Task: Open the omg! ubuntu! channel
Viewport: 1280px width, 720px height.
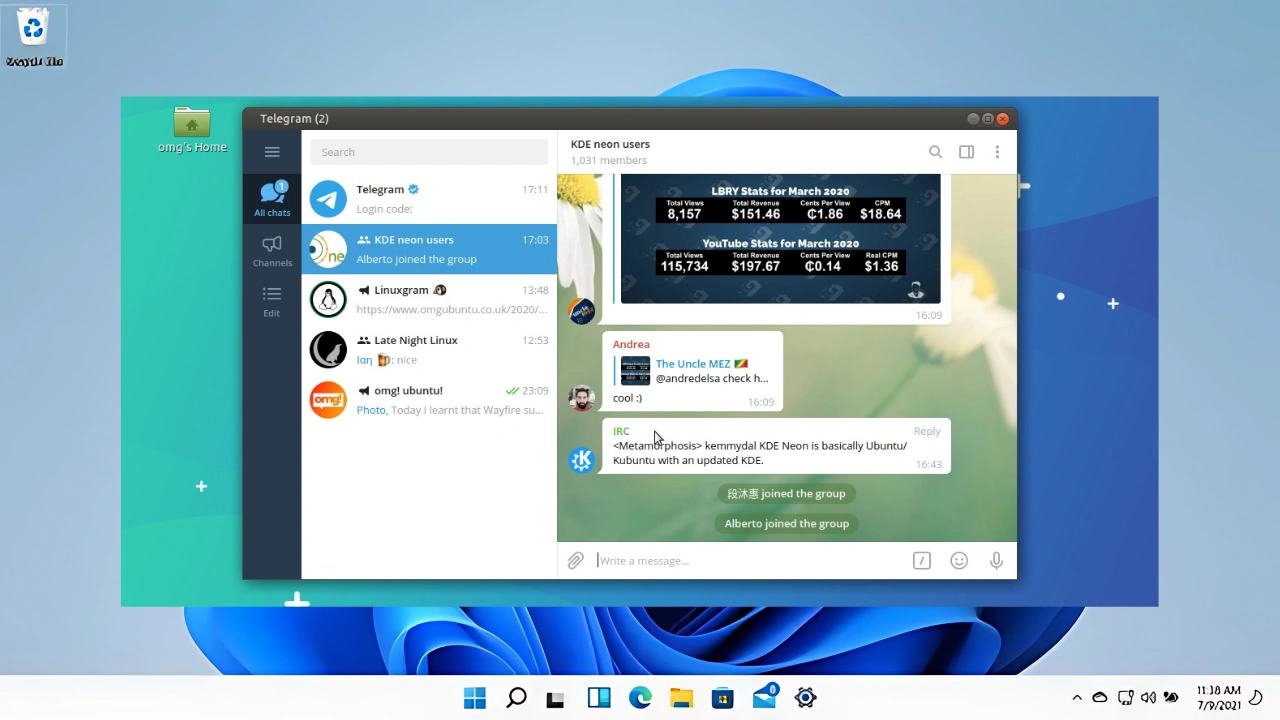Action: coord(429,400)
